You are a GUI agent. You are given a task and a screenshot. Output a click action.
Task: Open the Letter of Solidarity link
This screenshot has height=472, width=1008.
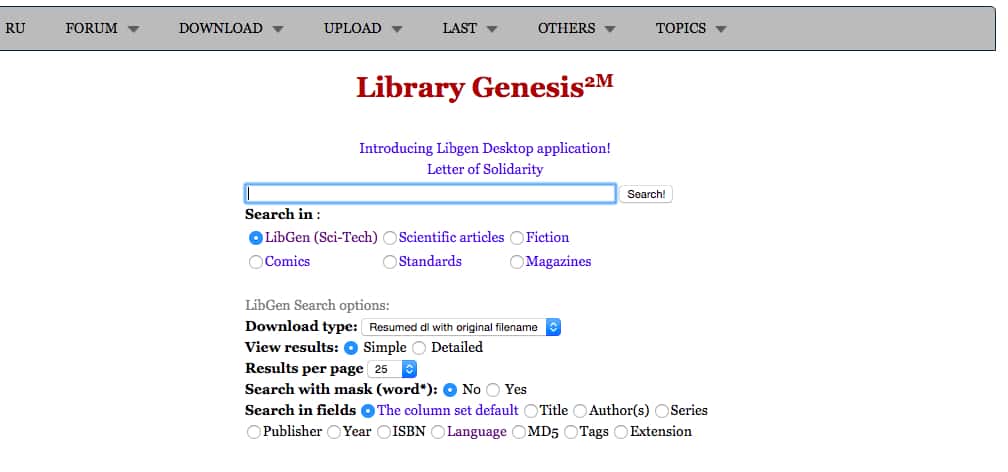484,169
